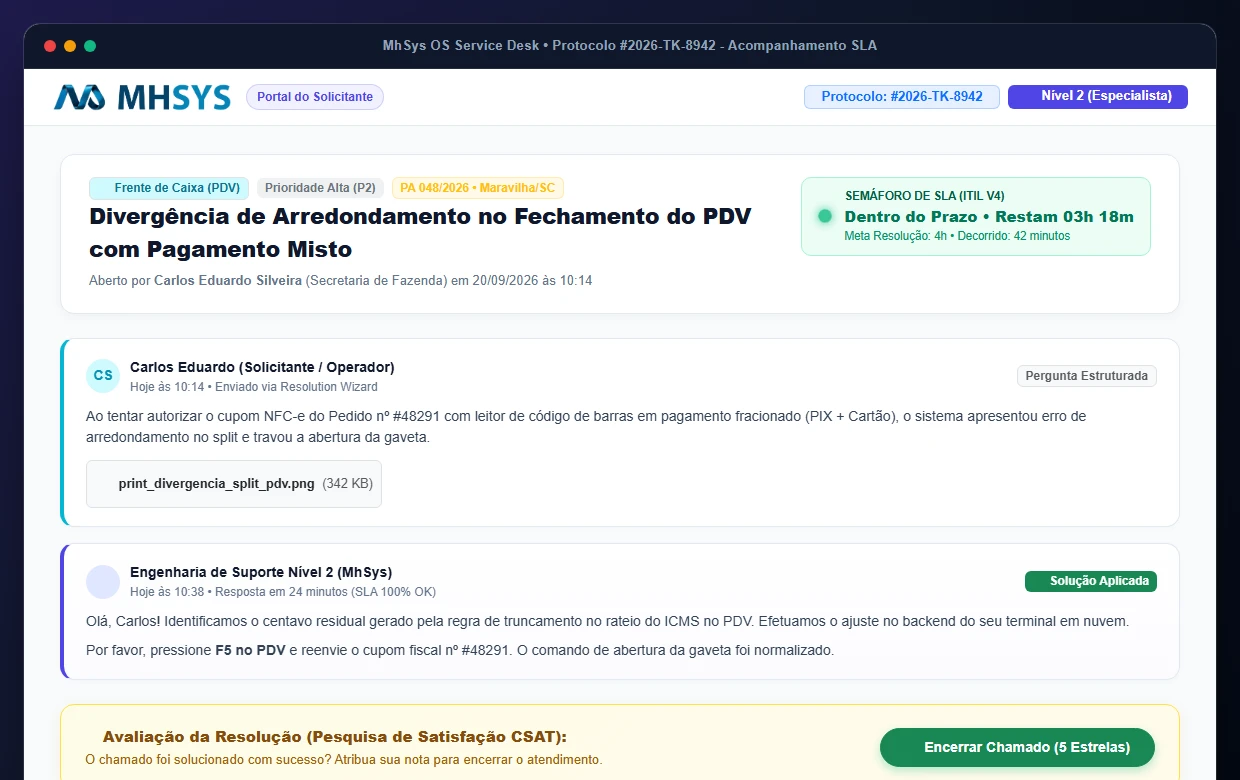Open the Portal do Solicitante badge

(315, 97)
